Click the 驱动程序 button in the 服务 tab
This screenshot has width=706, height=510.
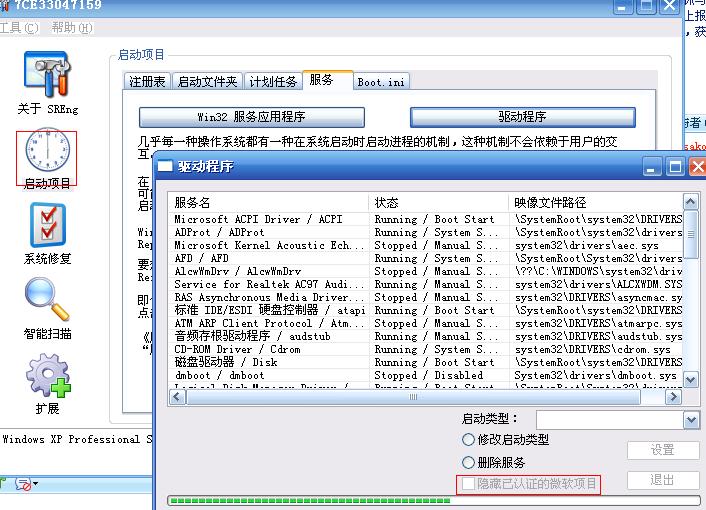(522, 117)
